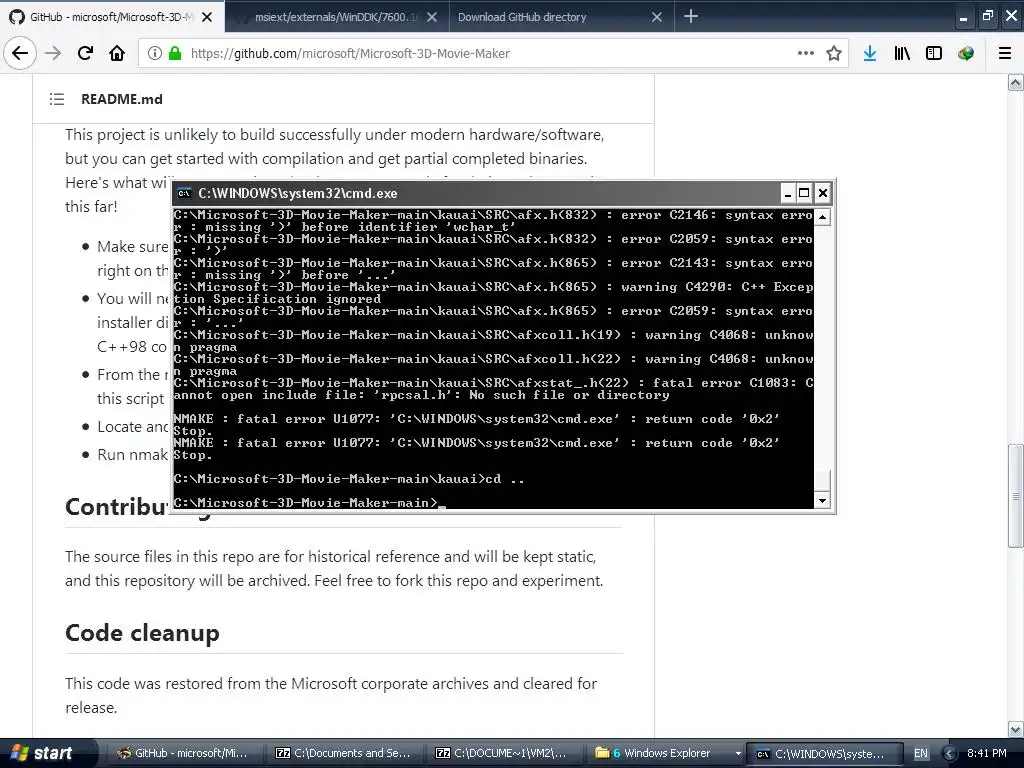Switch to GitHub Firefox taskbar button
Image resolution: width=1024 pixels, height=768 pixels.
(183, 753)
